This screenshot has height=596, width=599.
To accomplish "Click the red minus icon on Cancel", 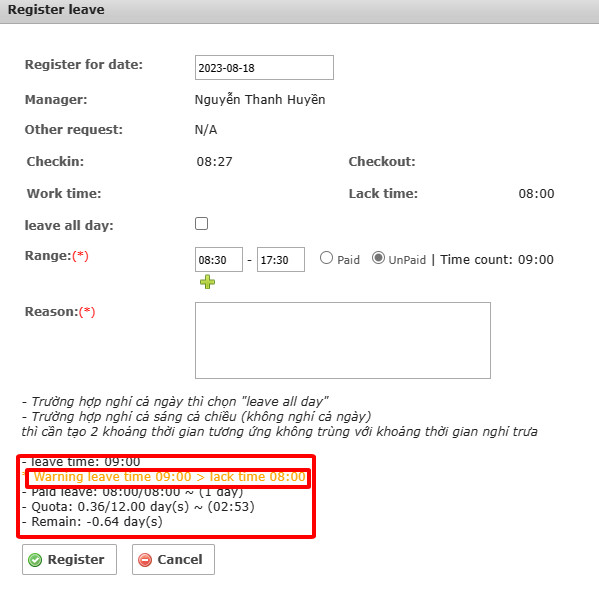I will pos(145,560).
